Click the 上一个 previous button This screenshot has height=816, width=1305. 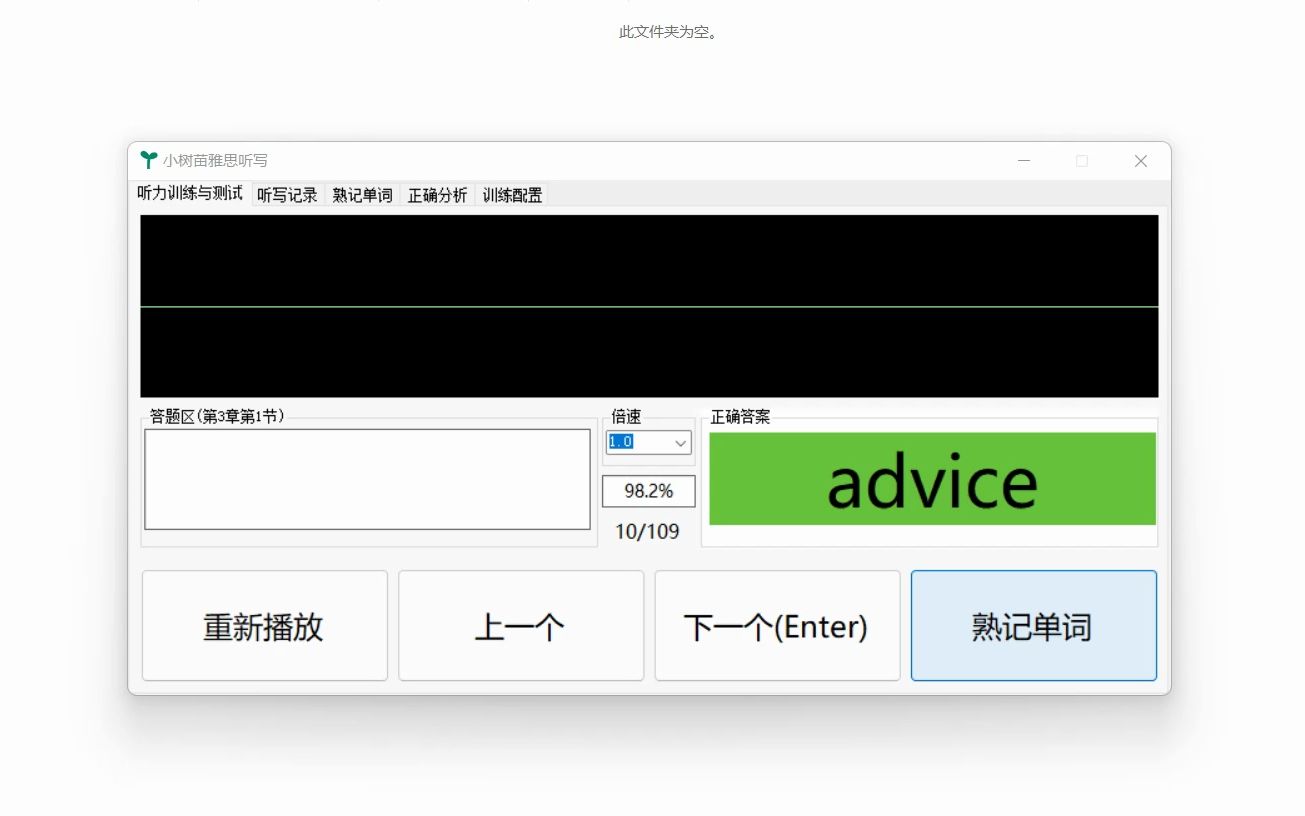click(x=520, y=625)
